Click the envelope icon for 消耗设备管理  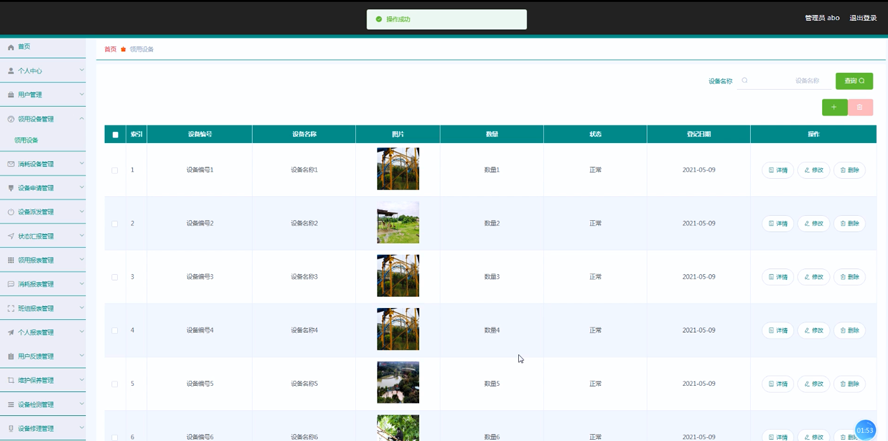click(10, 164)
